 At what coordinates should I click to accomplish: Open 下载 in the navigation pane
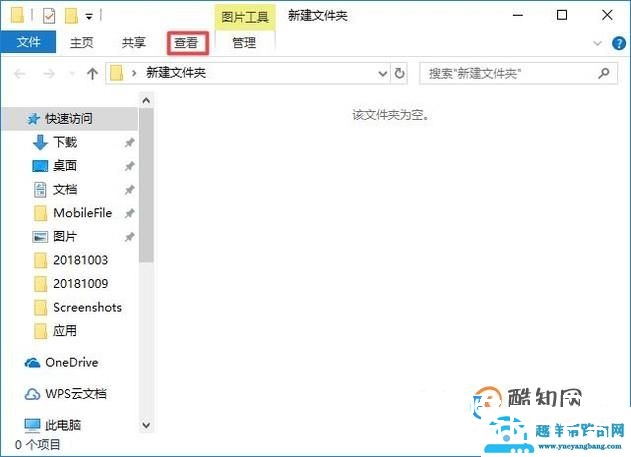tap(65, 142)
